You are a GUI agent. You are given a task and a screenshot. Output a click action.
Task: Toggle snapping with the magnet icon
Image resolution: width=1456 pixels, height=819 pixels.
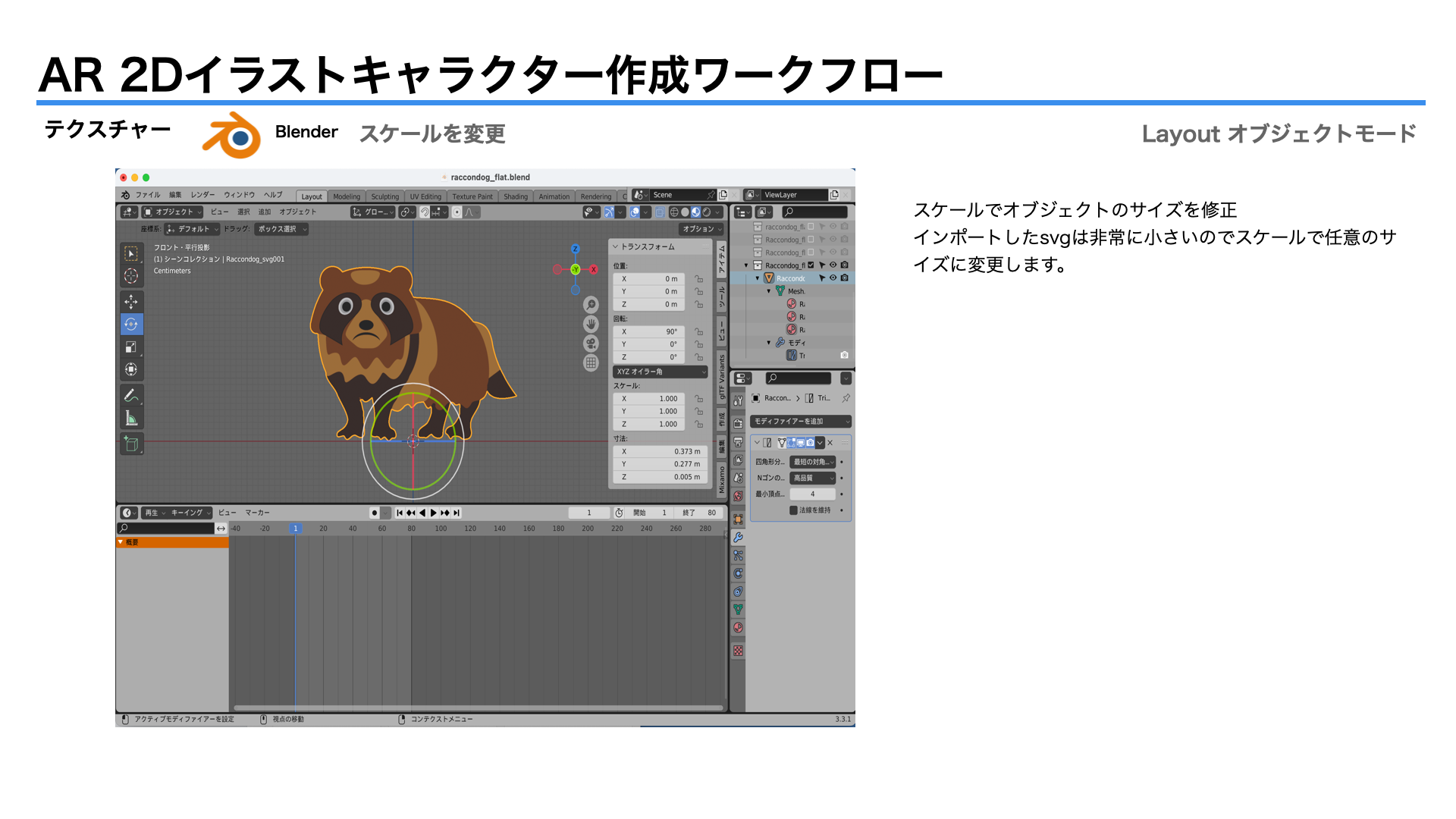[425, 212]
